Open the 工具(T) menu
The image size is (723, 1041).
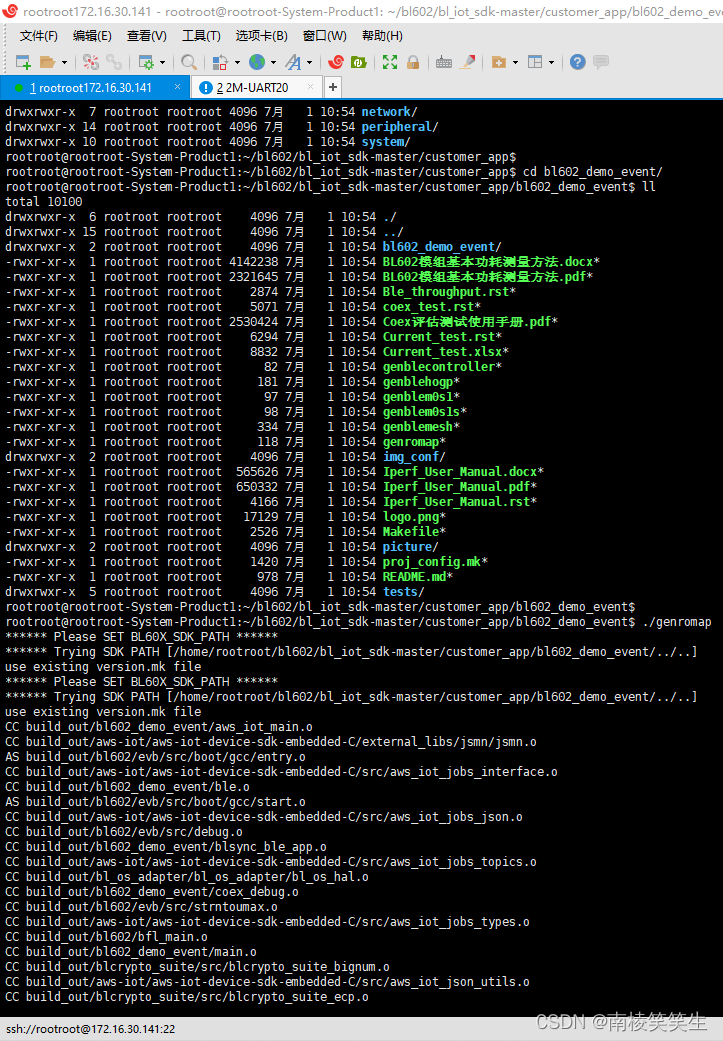pos(201,36)
